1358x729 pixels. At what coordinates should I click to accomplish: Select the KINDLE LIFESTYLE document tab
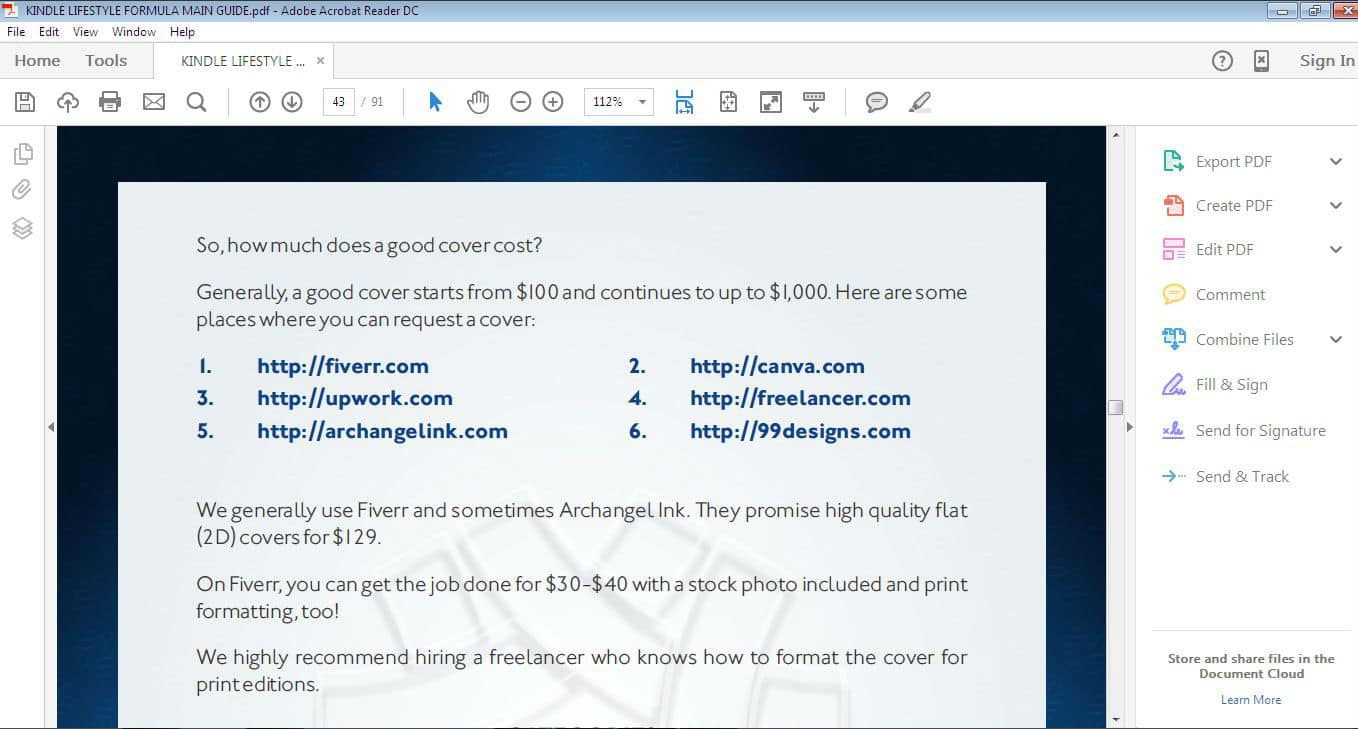243,60
